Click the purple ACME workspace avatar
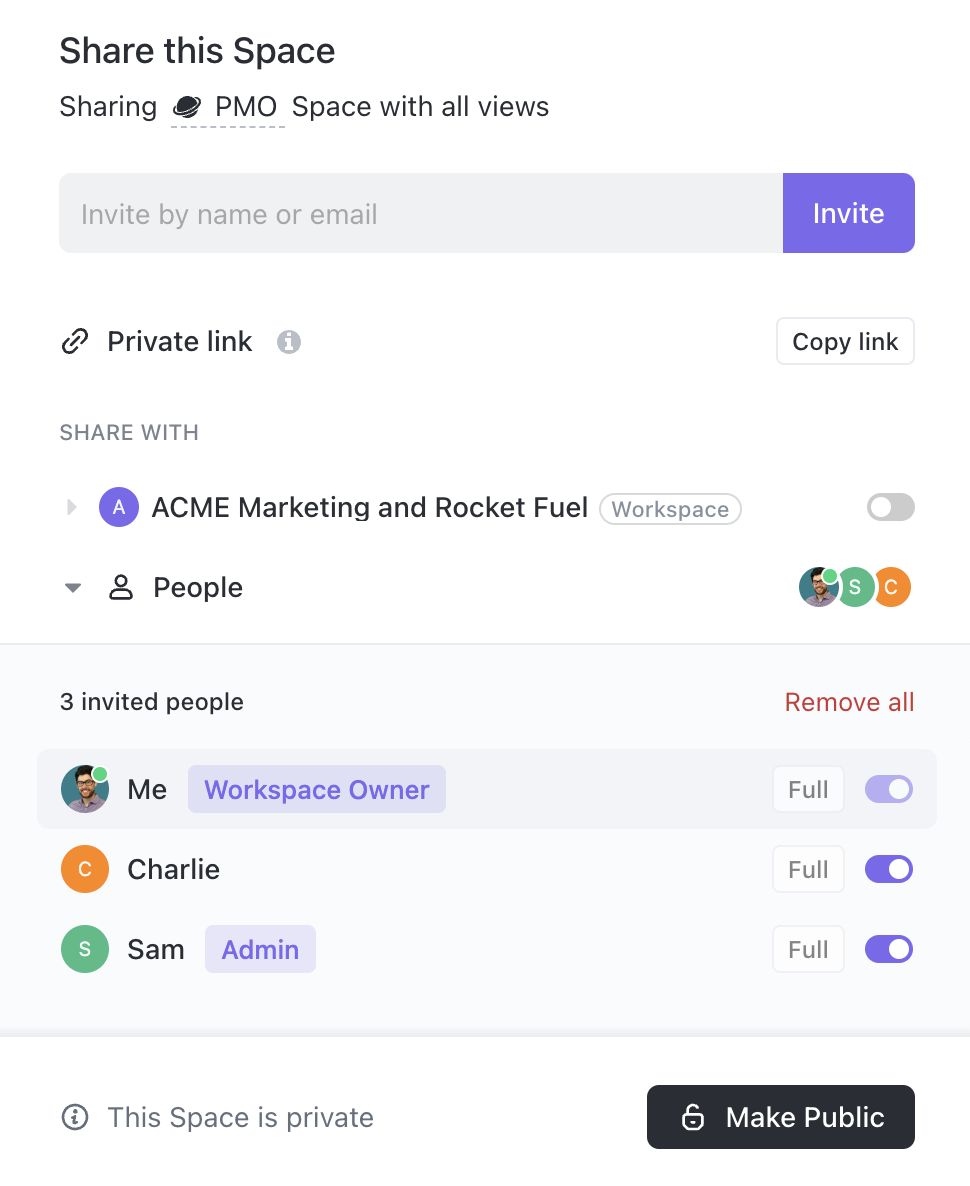Image resolution: width=970 pixels, height=1186 pixels. [118, 508]
